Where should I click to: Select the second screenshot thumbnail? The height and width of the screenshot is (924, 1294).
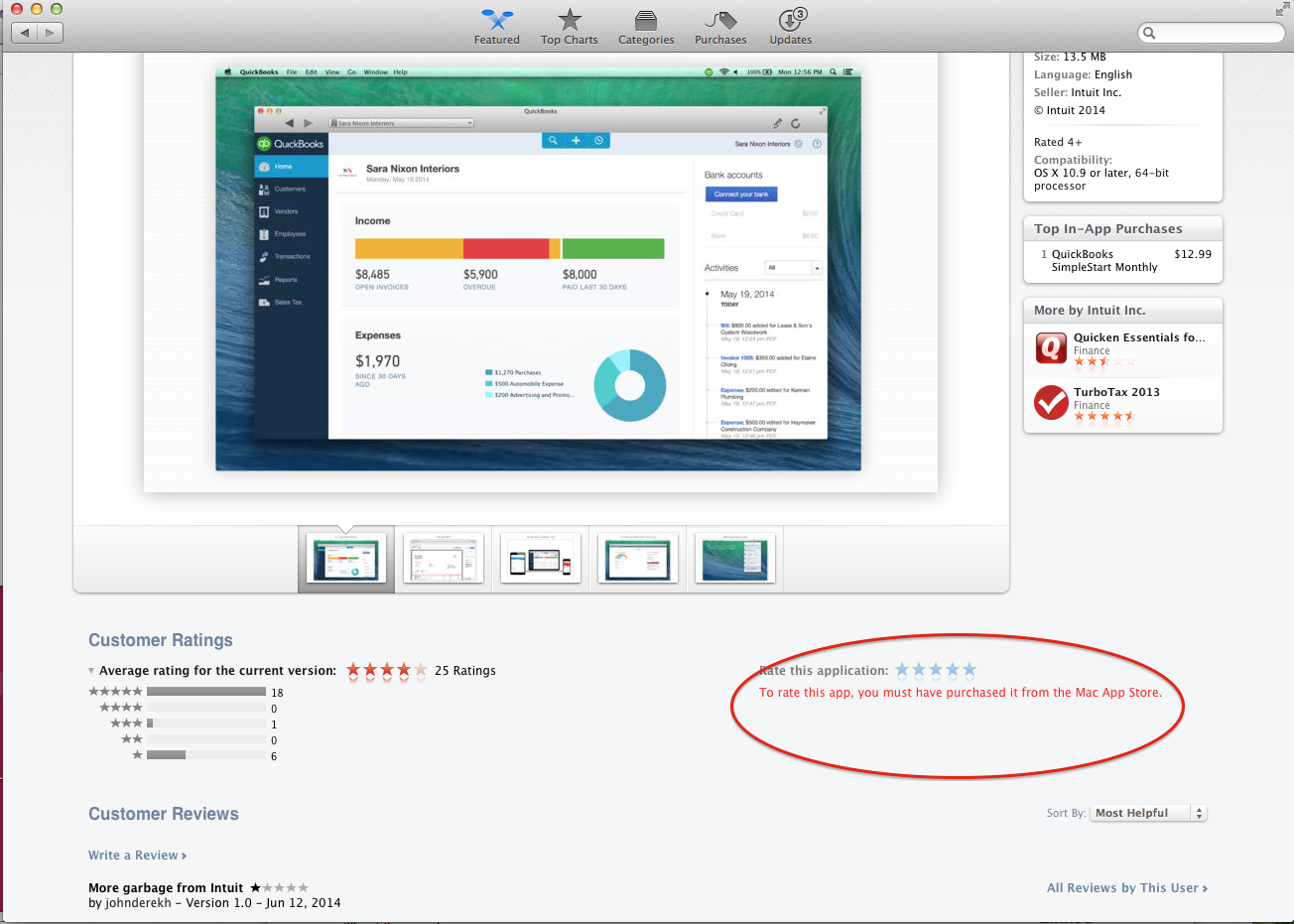444,558
